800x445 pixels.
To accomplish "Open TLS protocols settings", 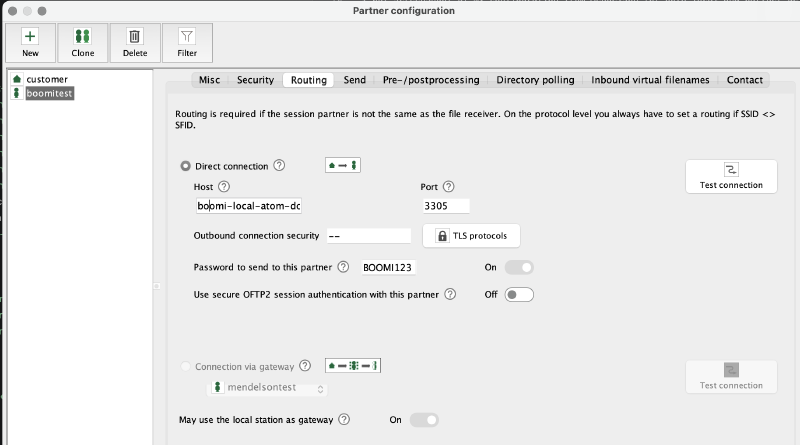I will coord(471,236).
